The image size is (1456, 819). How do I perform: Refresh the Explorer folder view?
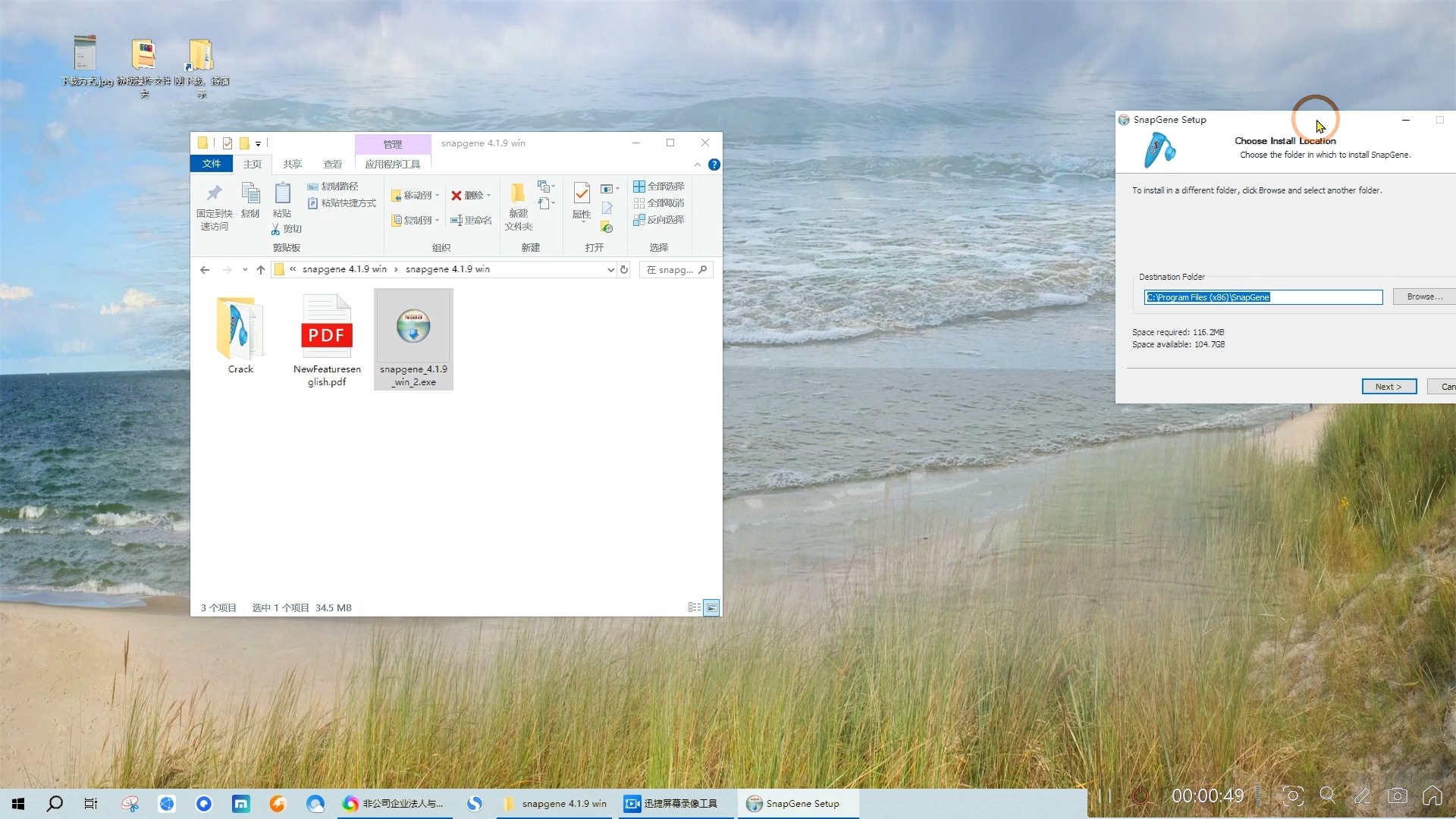coord(624,270)
